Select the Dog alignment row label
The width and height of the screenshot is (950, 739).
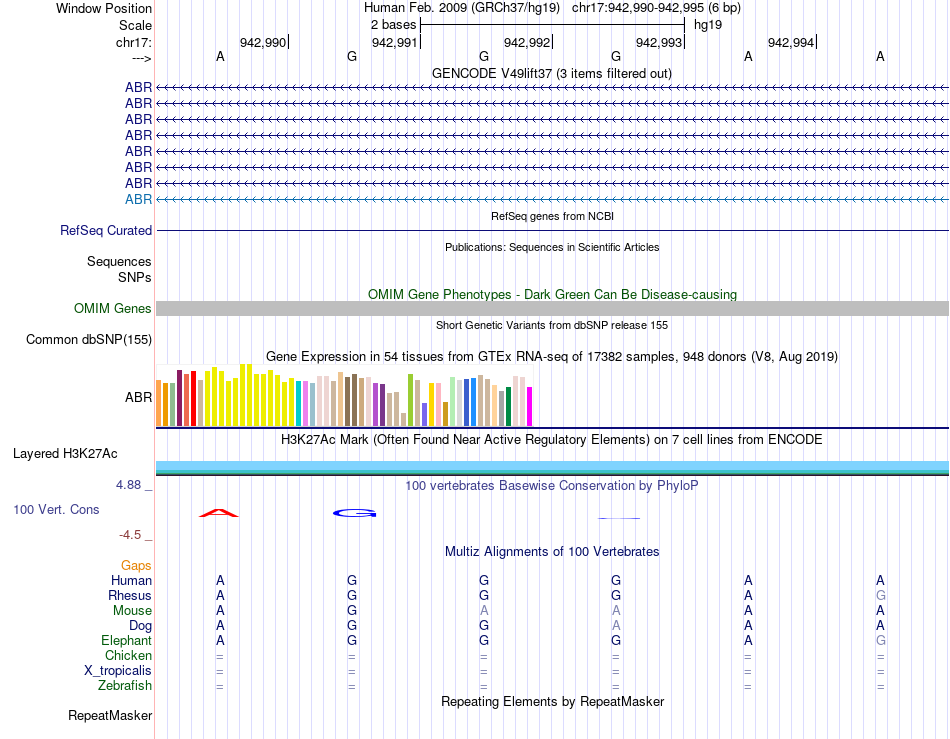coord(140,626)
